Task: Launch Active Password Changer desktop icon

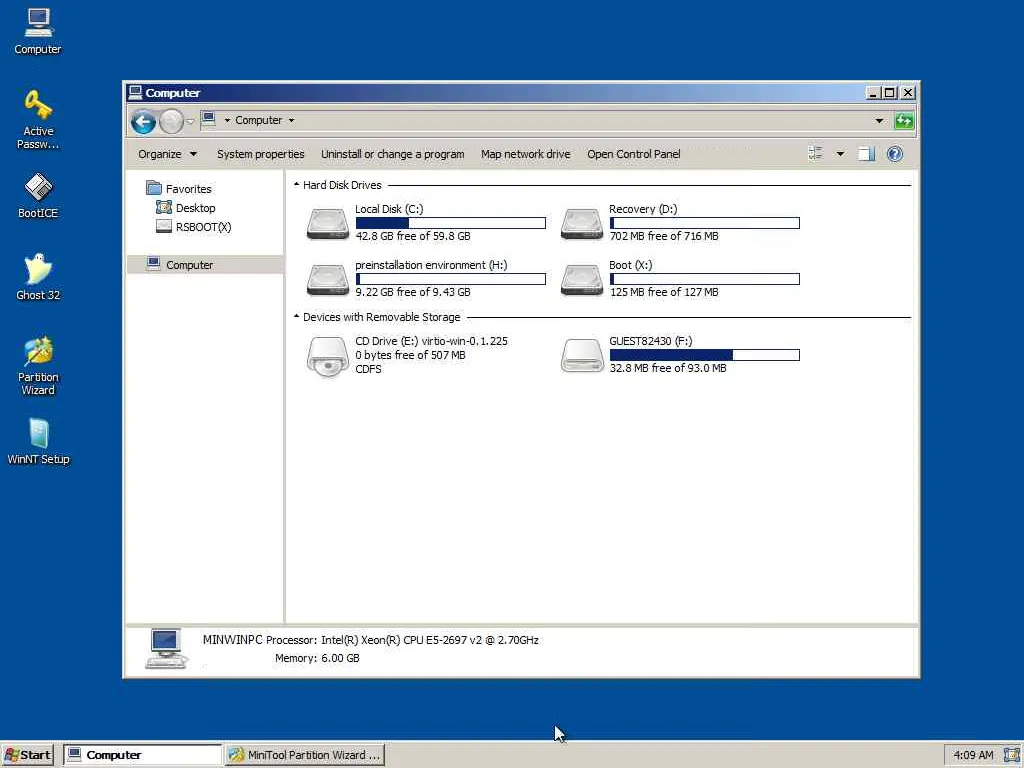Action: pyautogui.click(x=38, y=119)
